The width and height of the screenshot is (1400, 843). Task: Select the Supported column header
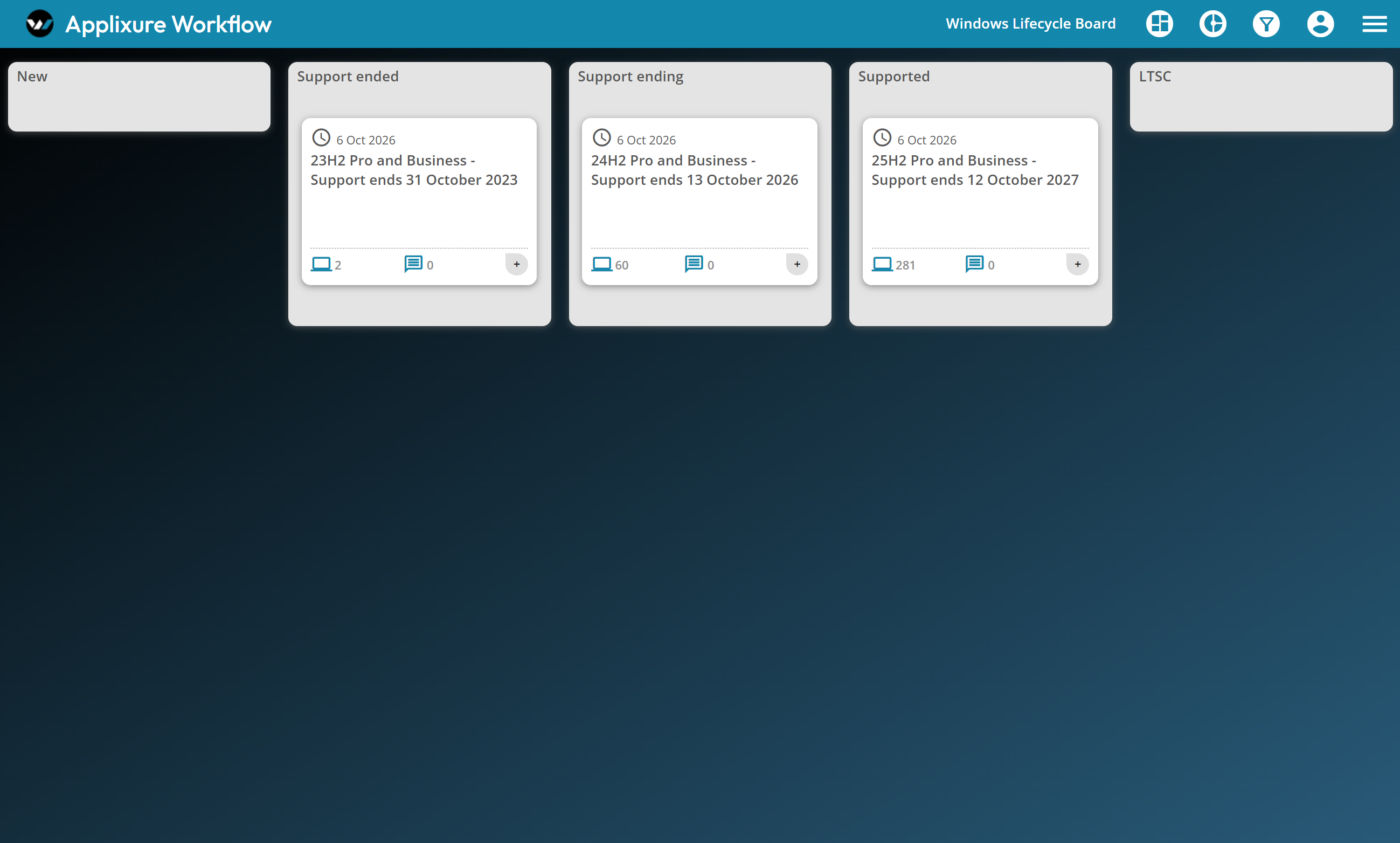pos(894,77)
